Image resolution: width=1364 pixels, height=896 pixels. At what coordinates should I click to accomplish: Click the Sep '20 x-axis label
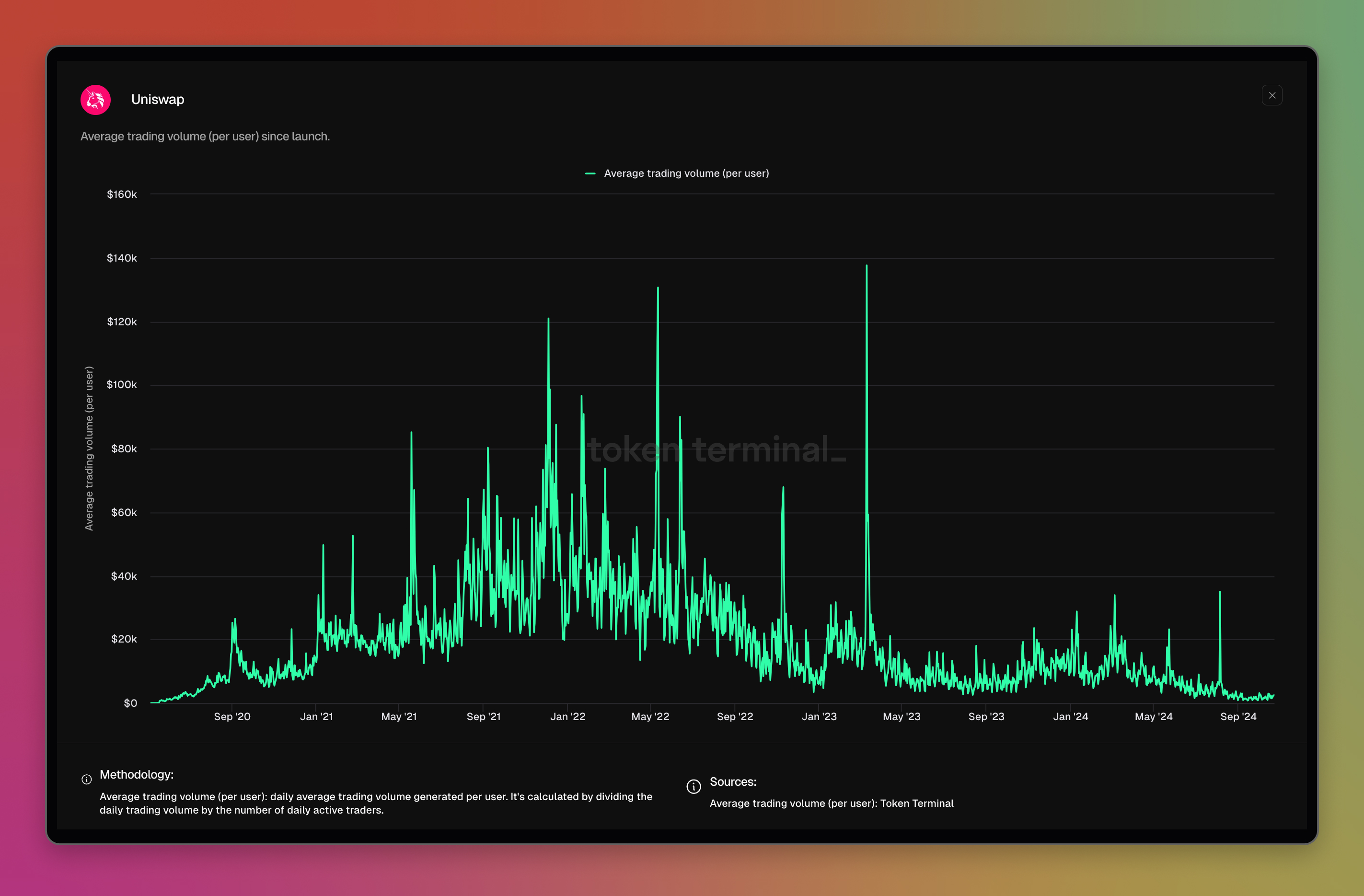232,716
